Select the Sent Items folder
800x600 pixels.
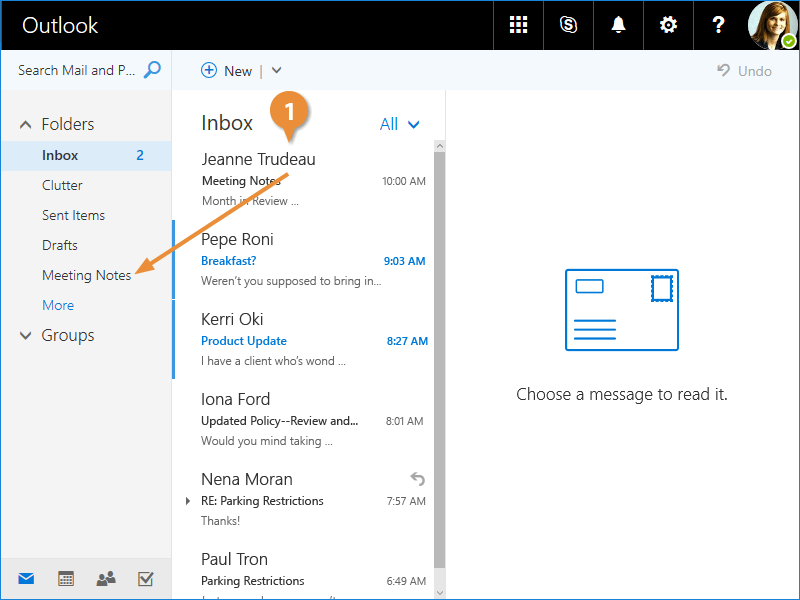73,215
